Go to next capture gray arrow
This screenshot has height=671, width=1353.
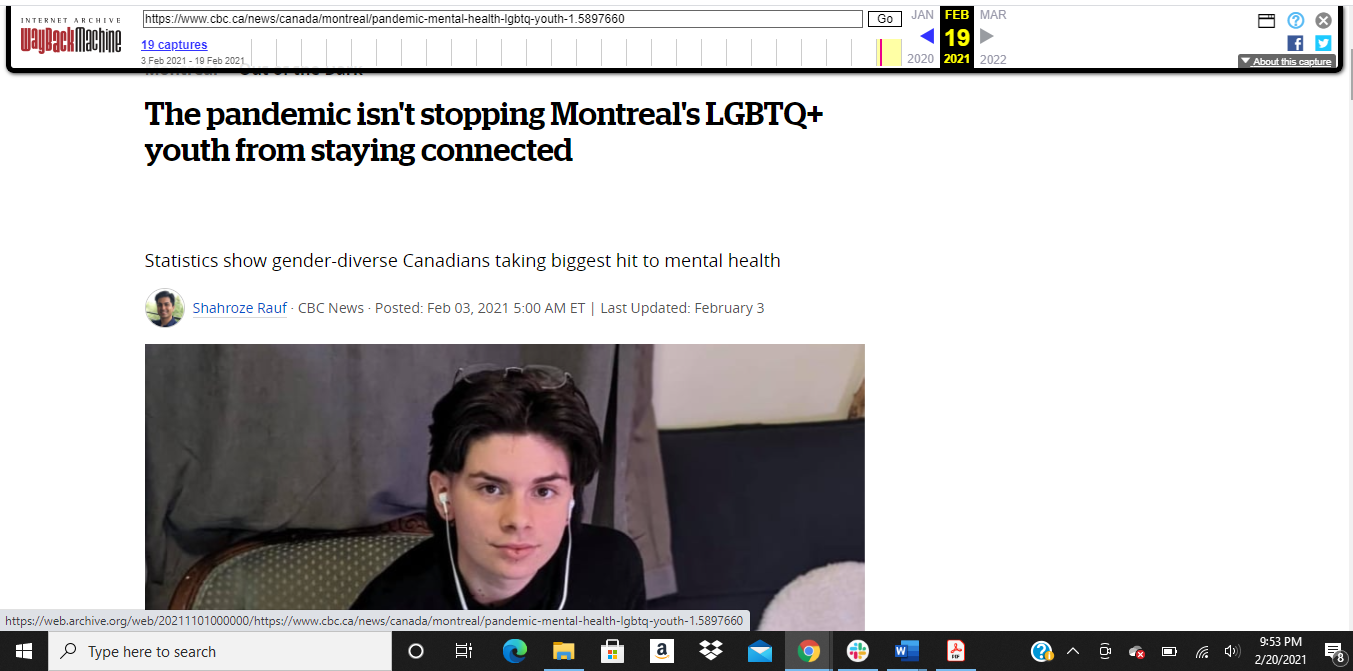987,37
